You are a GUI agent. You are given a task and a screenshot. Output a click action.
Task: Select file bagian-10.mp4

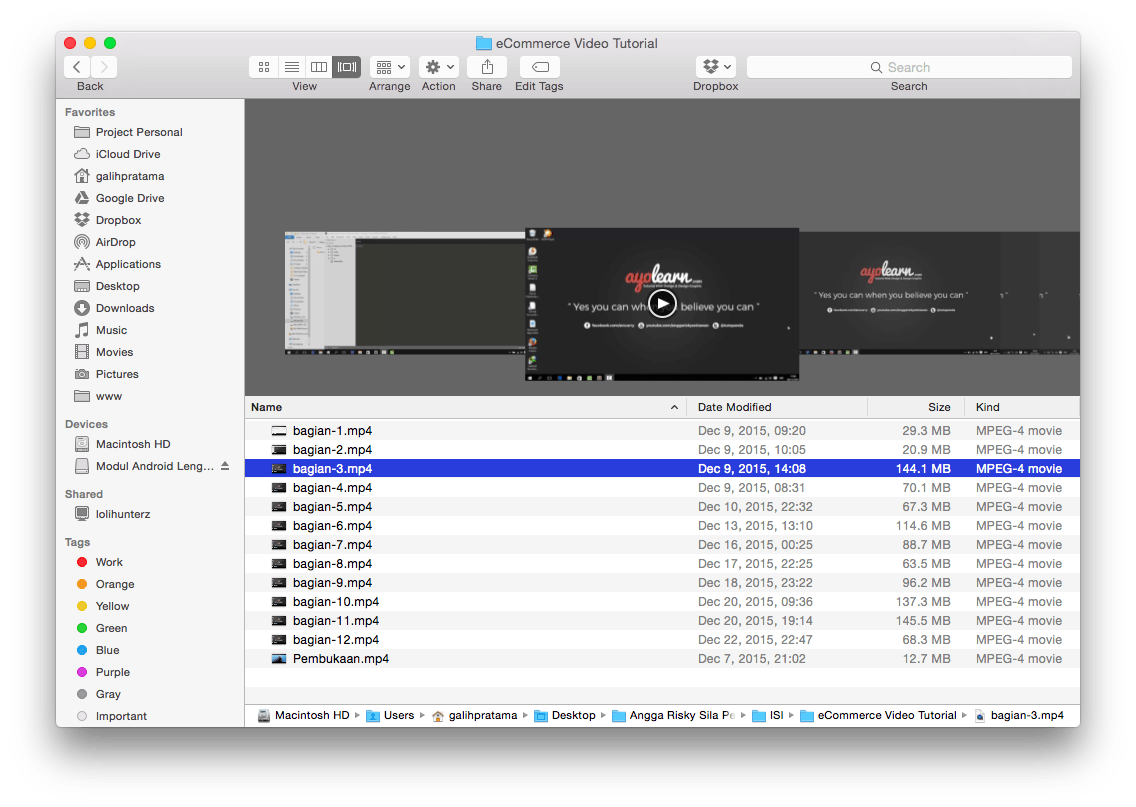click(x=662, y=602)
